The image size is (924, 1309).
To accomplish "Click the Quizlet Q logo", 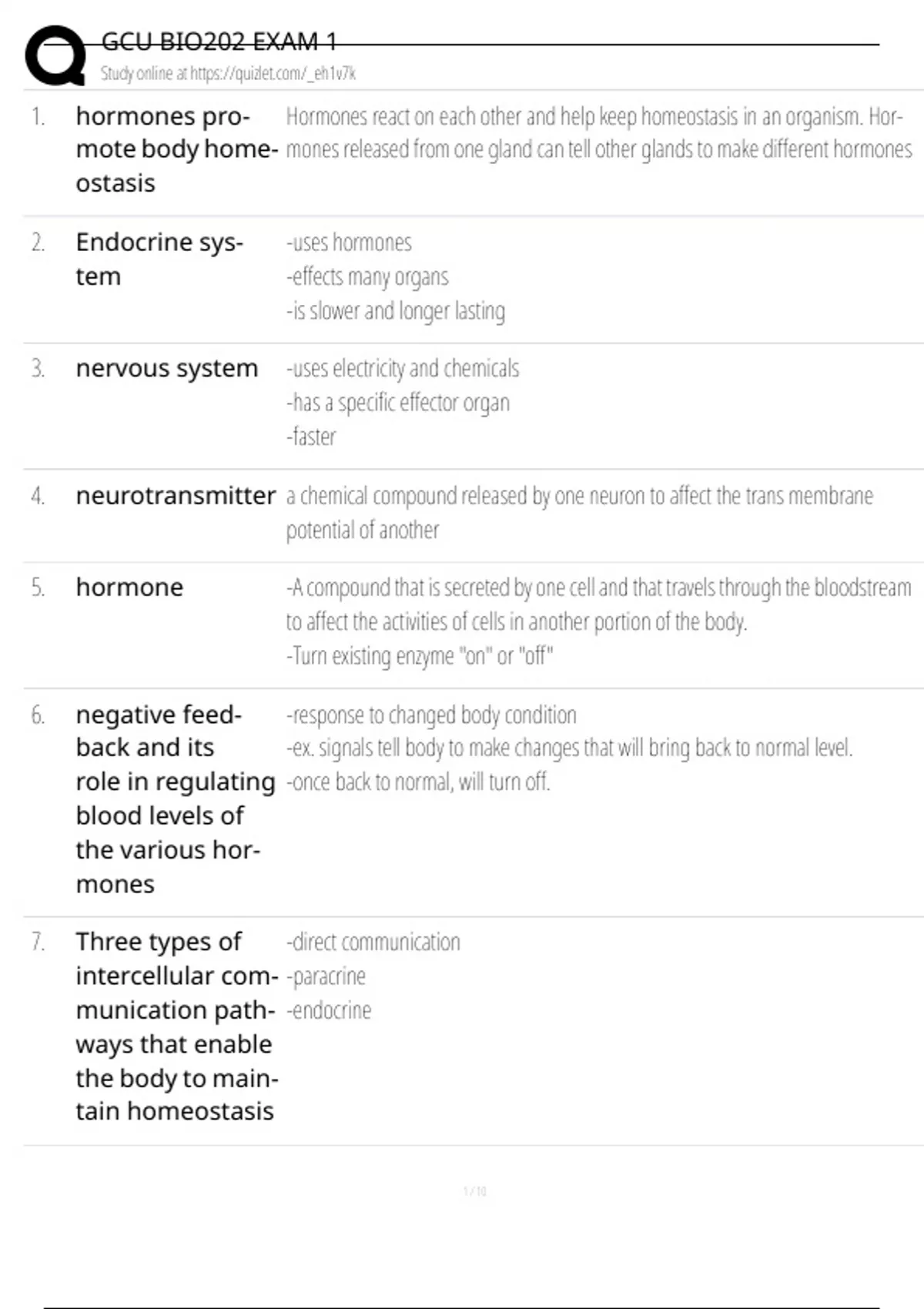I will coord(55,55).
